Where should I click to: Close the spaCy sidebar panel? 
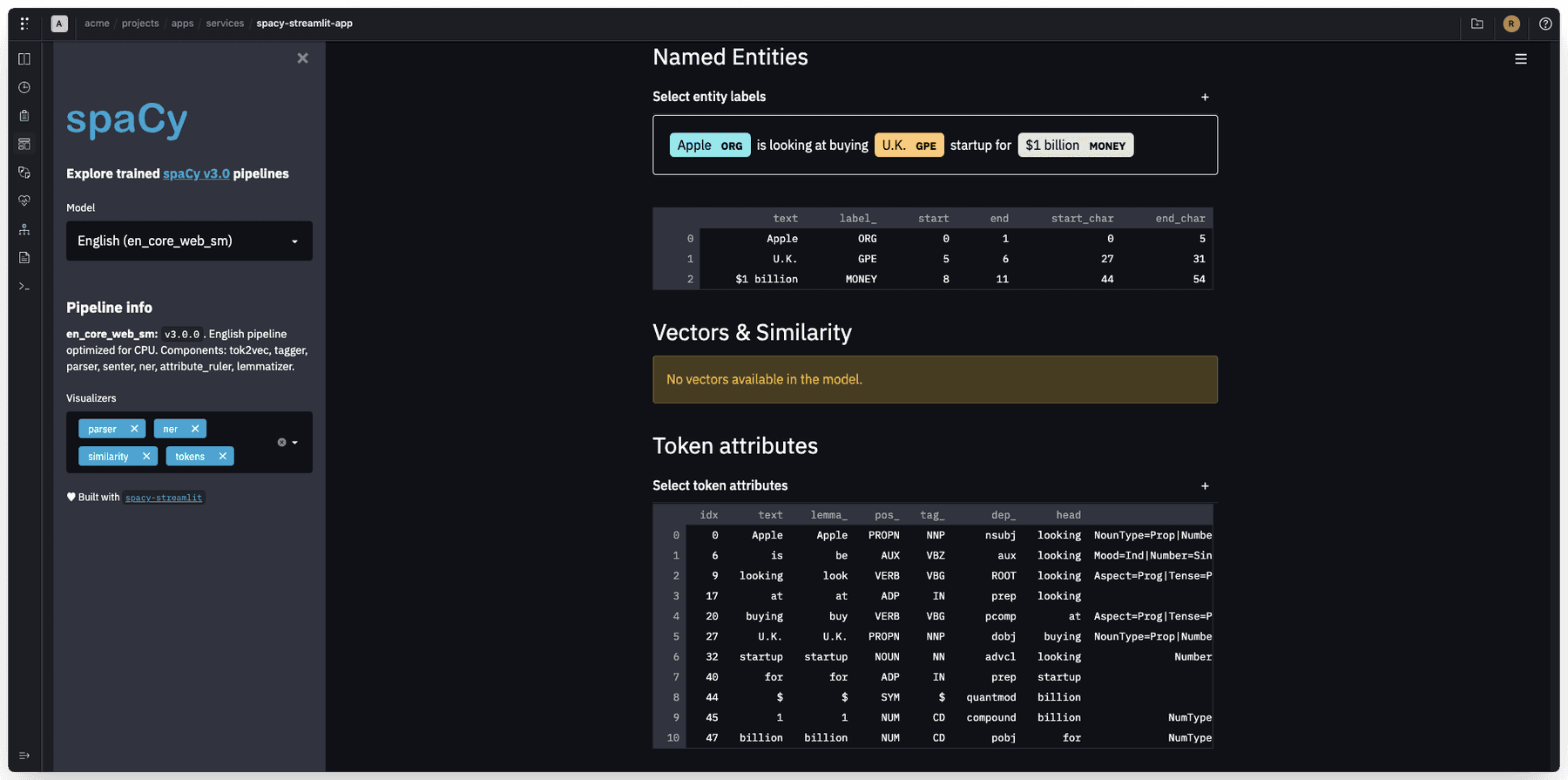coord(302,58)
